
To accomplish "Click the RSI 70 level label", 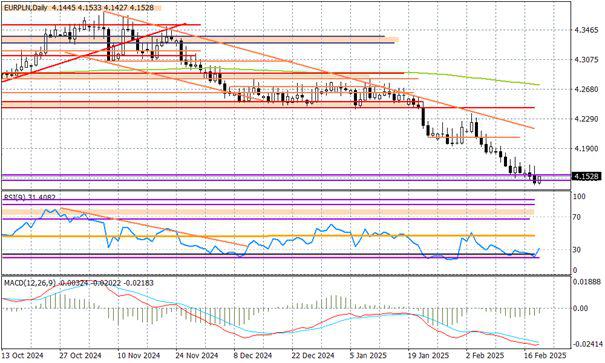I will click(x=577, y=217).
